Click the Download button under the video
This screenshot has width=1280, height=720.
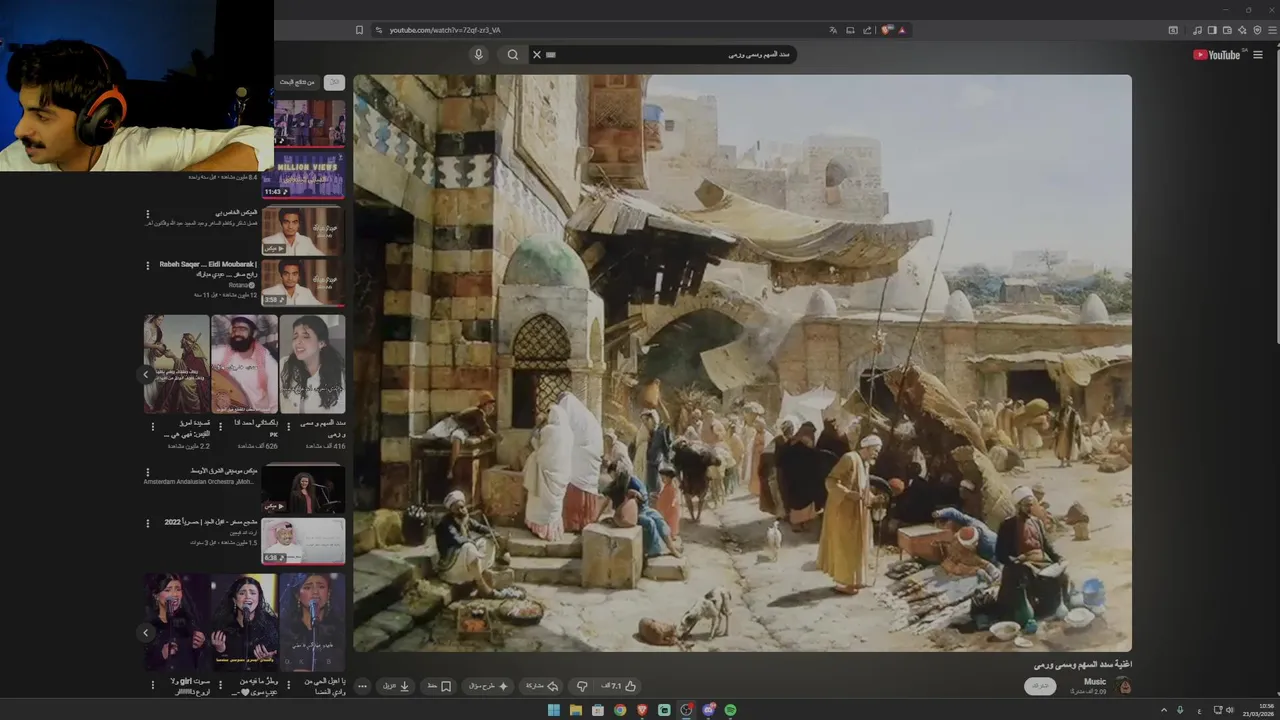tap(396, 686)
